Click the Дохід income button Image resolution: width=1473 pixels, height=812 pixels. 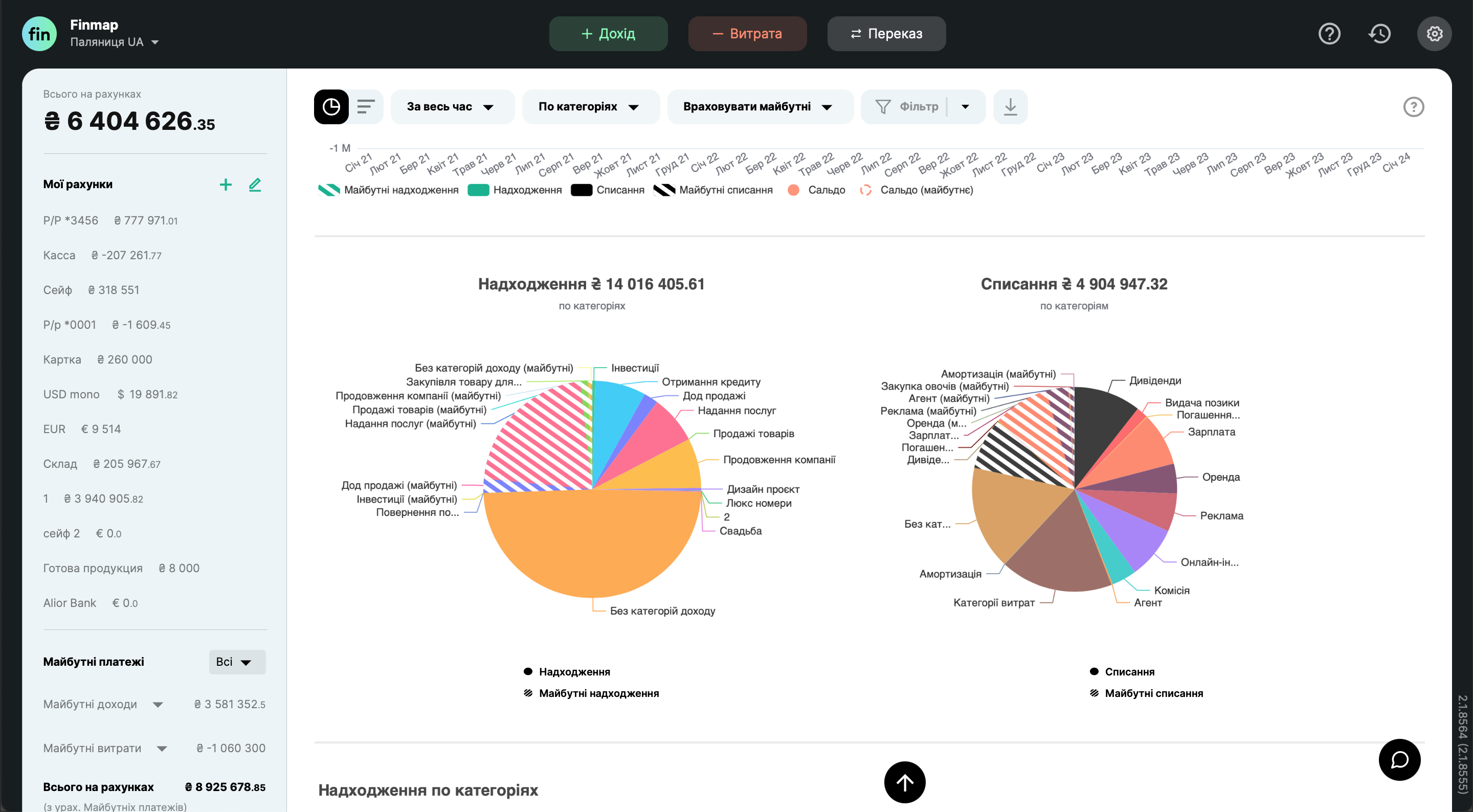pos(608,34)
